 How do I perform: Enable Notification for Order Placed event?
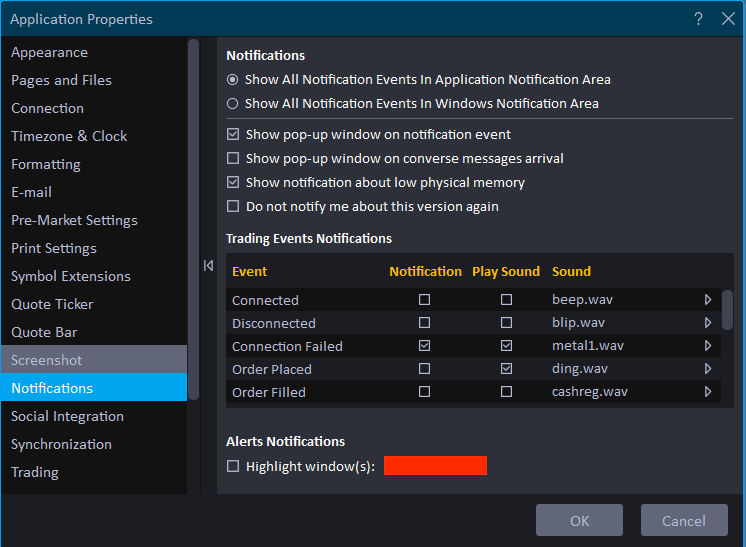click(424, 369)
